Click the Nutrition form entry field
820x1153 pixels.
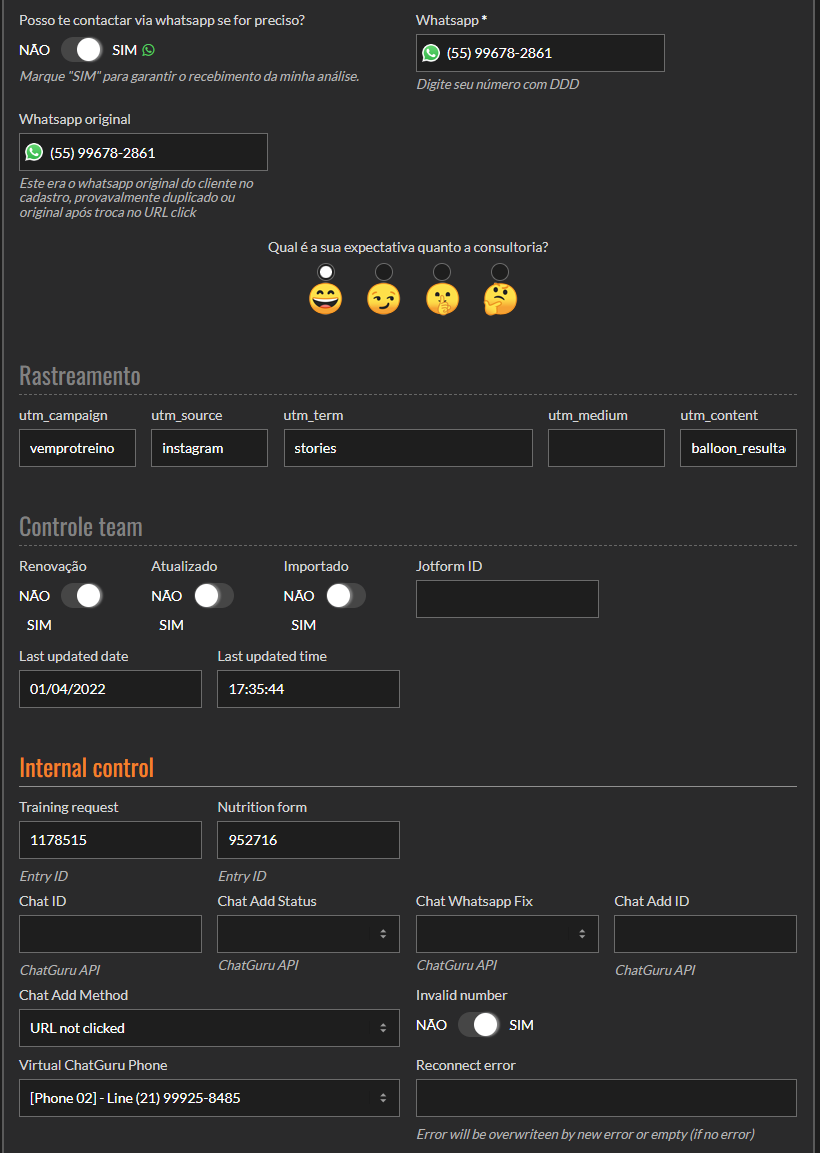[x=308, y=840]
